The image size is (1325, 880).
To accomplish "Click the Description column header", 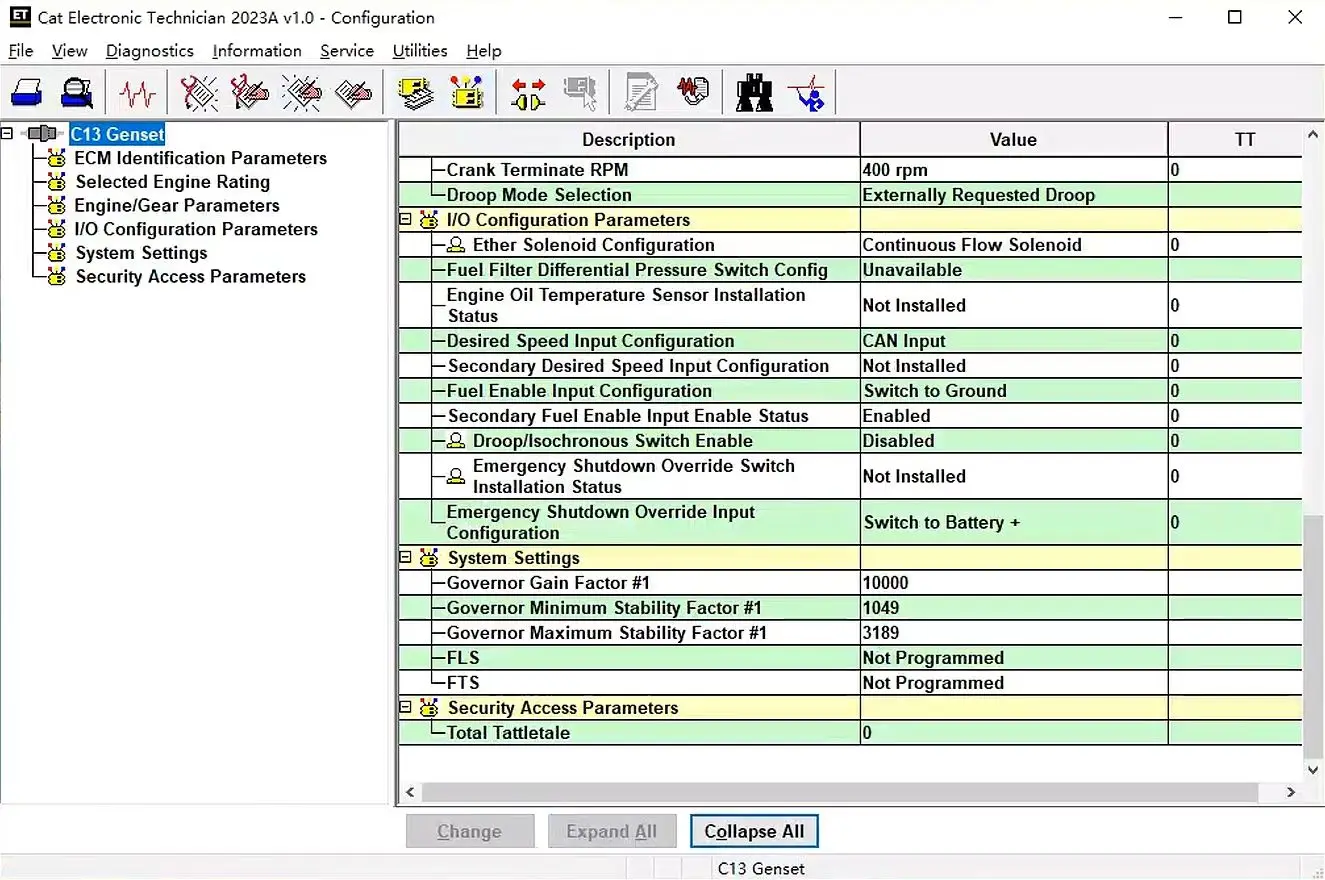I will 629,140.
